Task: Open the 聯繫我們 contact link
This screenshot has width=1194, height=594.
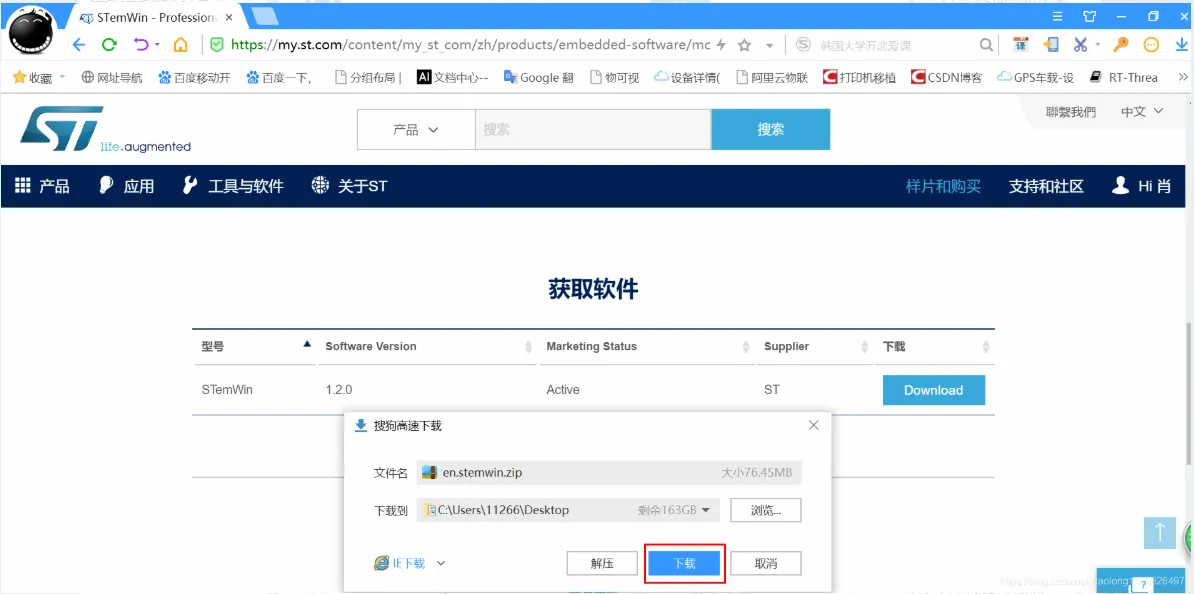Action: tap(1071, 112)
